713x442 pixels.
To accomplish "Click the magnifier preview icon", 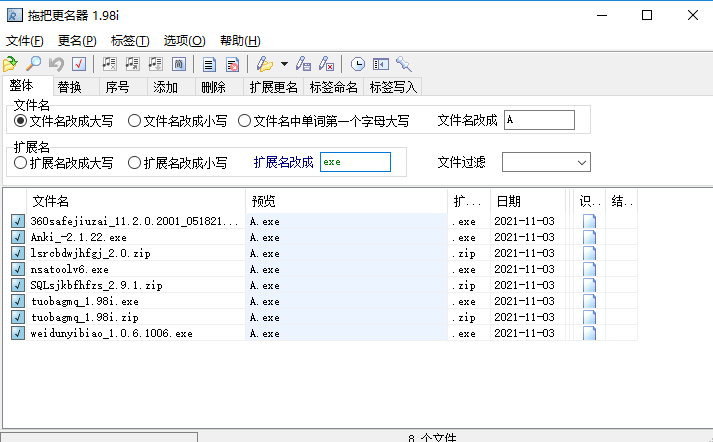I will point(33,64).
